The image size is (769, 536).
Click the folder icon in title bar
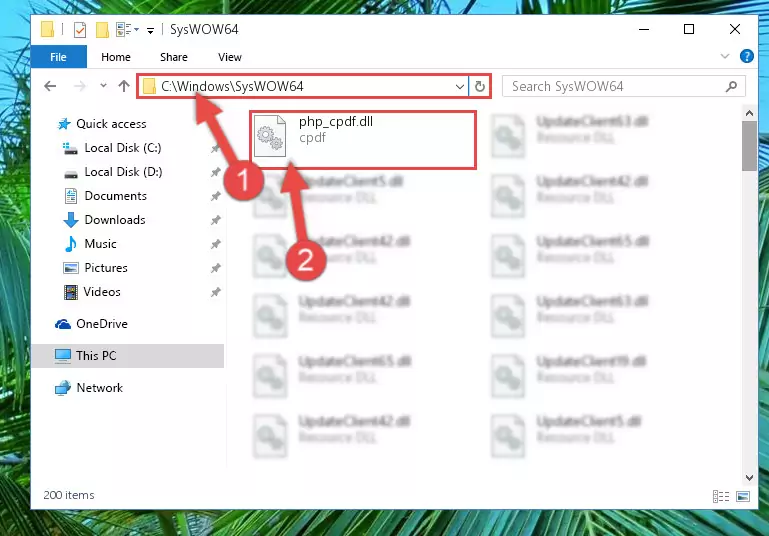click(48, 29)
